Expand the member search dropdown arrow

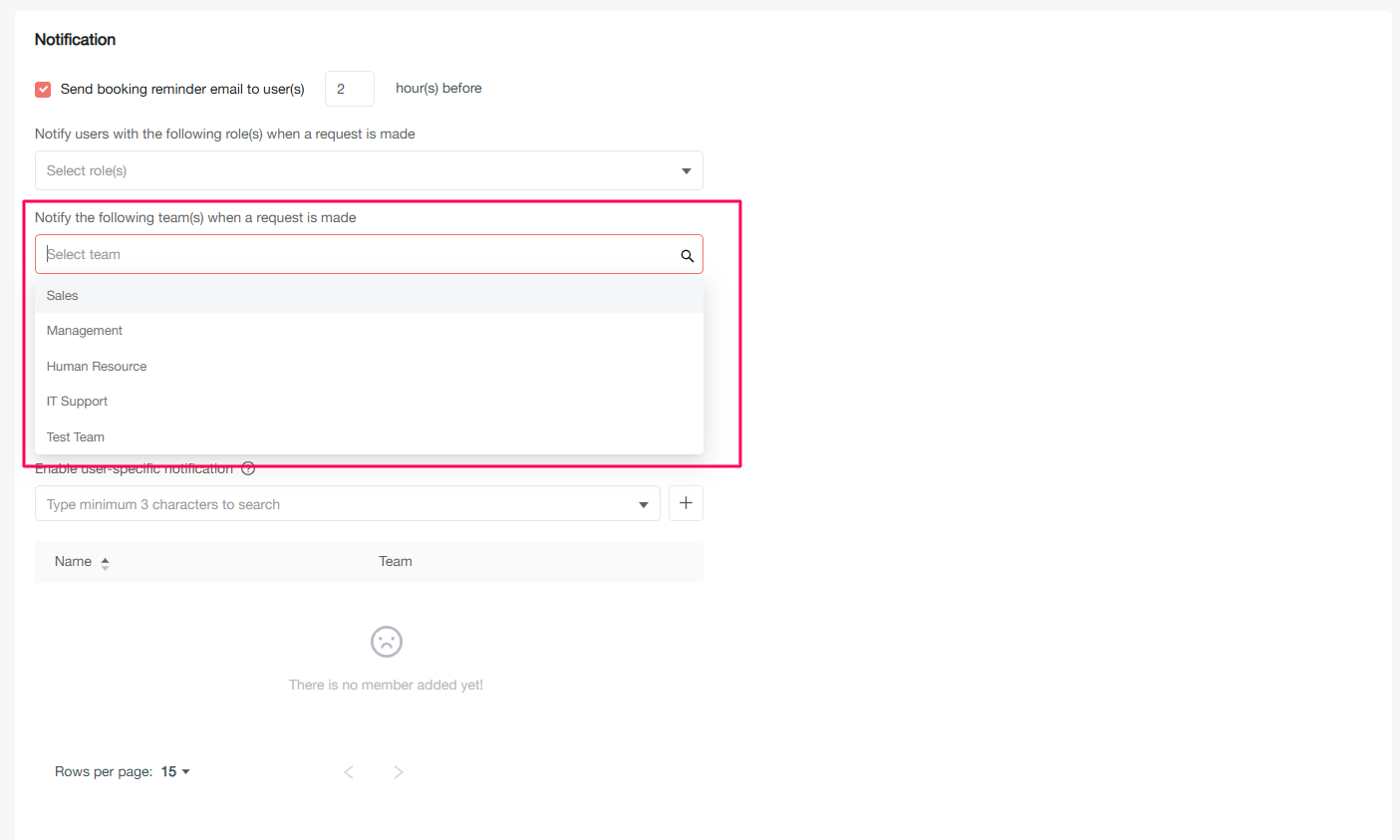point(643,504)
